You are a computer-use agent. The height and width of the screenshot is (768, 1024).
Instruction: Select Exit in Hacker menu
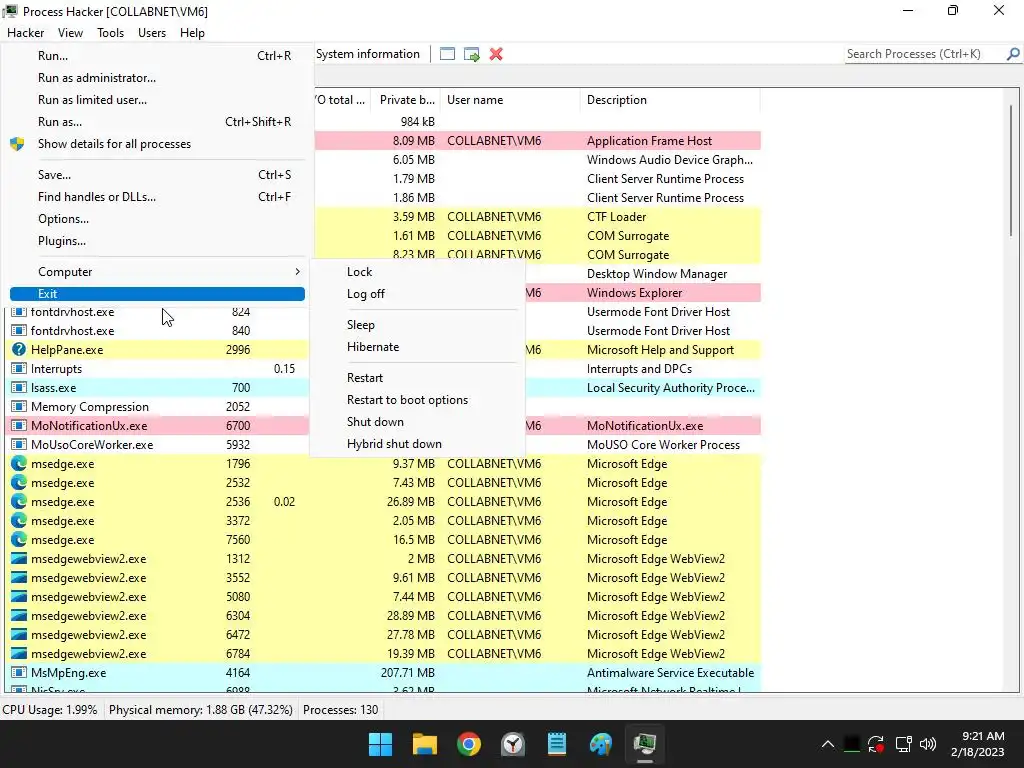(157, 294)
